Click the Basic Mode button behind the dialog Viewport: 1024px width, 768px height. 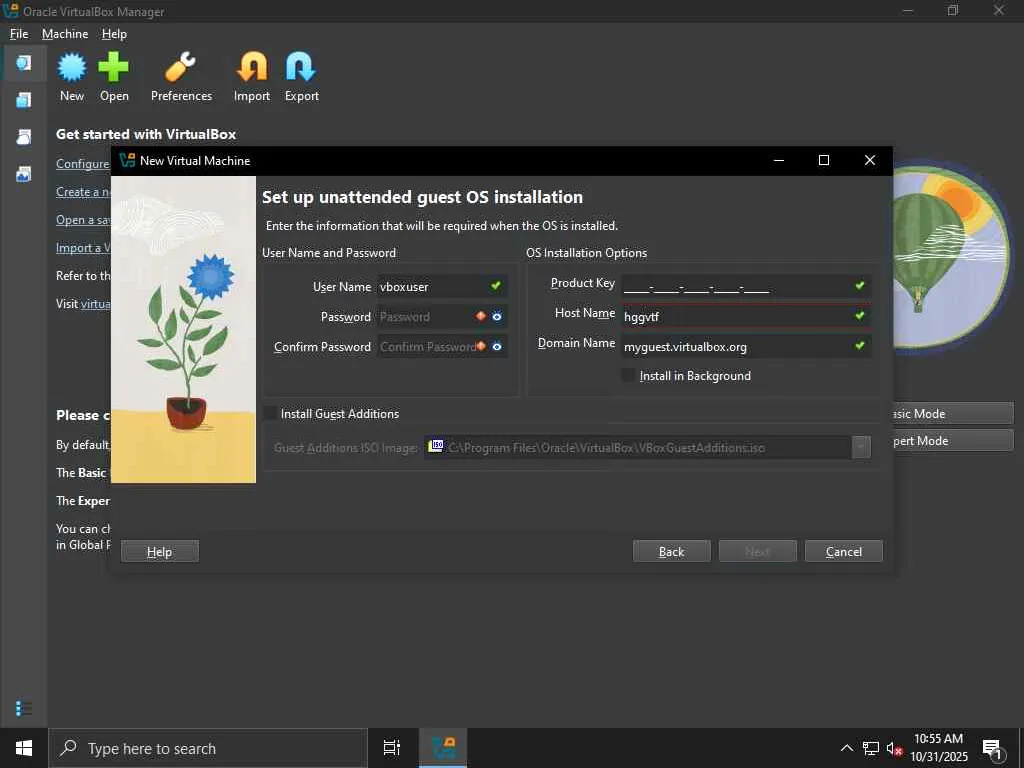click(x=953, y=413)
